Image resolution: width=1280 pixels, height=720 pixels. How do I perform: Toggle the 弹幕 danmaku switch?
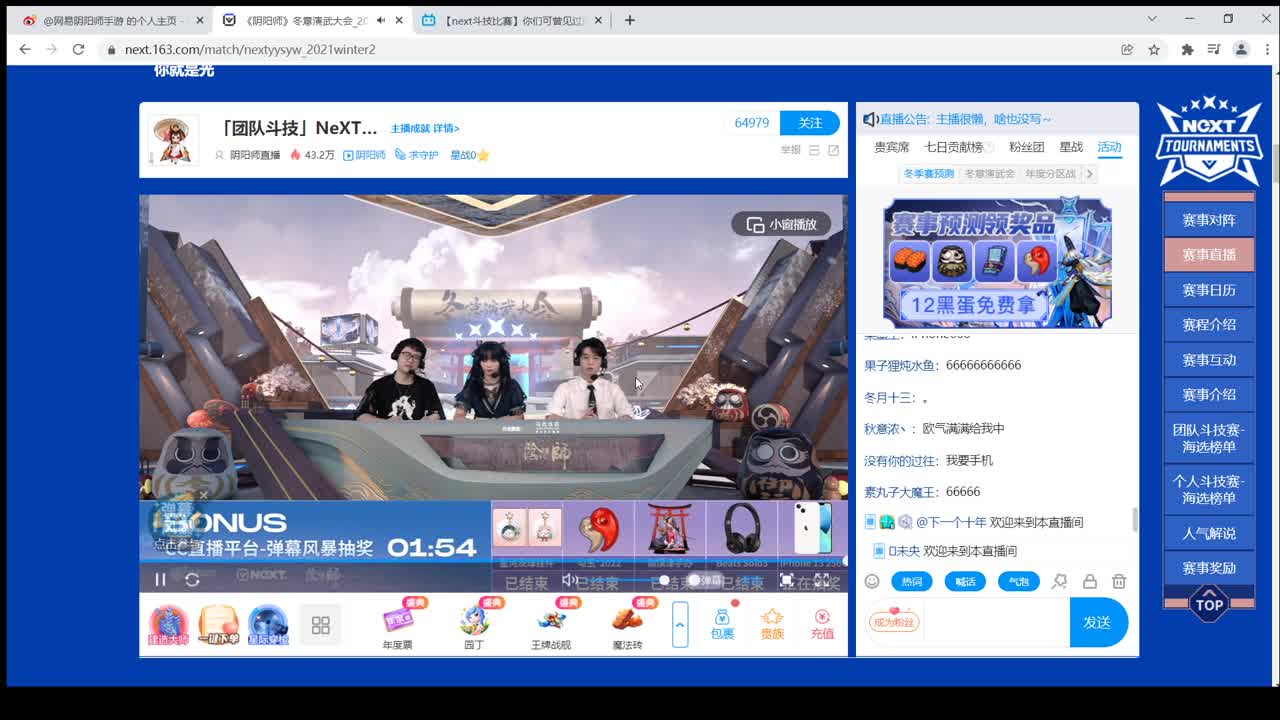click(704, 580)
